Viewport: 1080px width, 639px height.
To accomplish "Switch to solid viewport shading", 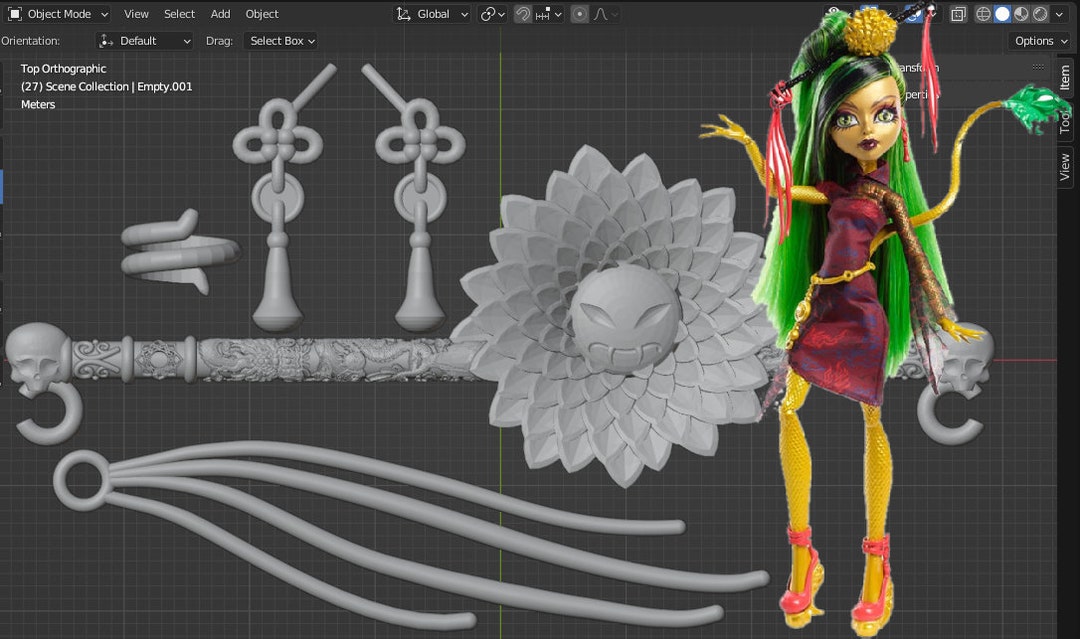I will click(x=1002, y=14).
